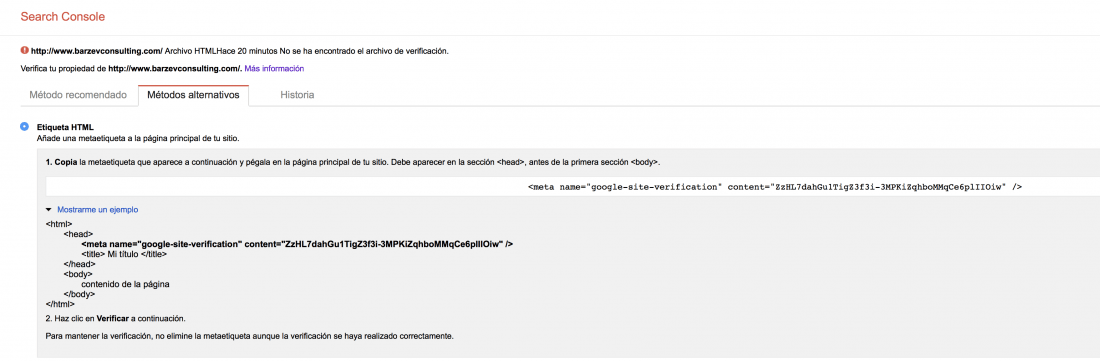The width and height of the screenshot is (1100, 361).
Task: Switch to the Método recomendado tab
Action: tap(78, 95)
